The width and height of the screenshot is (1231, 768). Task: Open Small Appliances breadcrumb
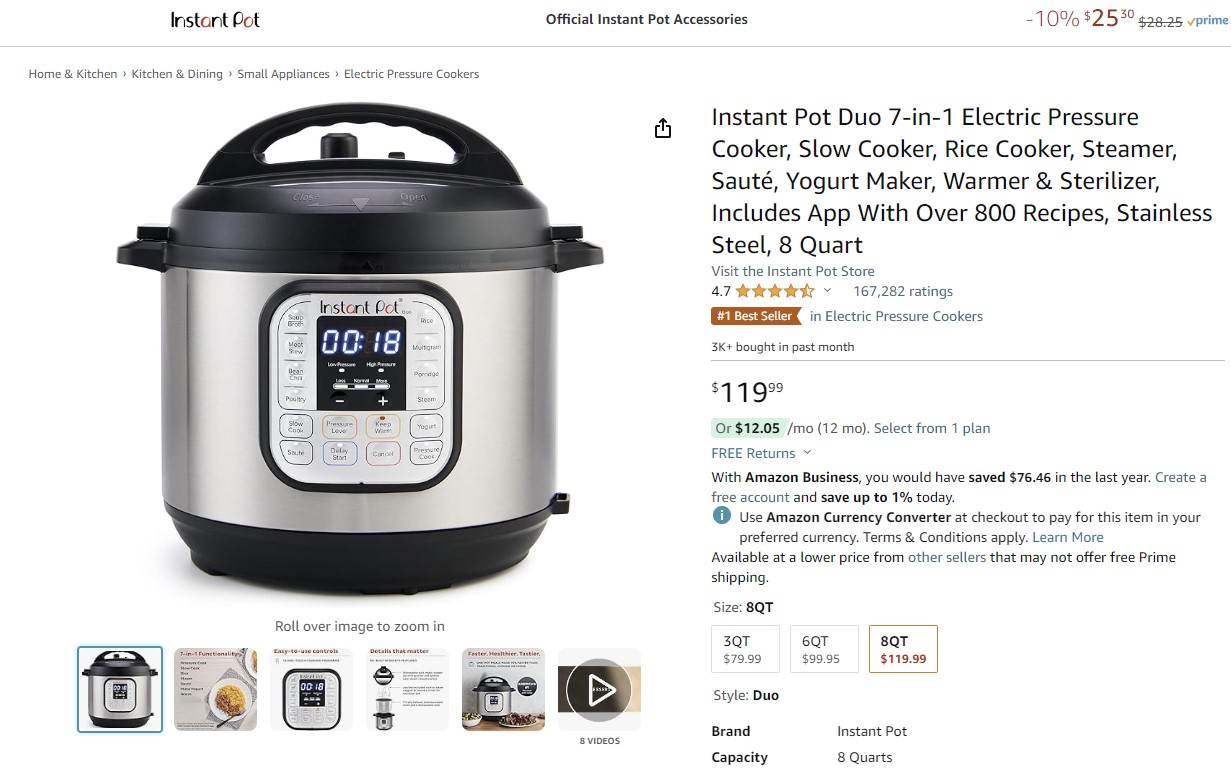tap(284, 74)
